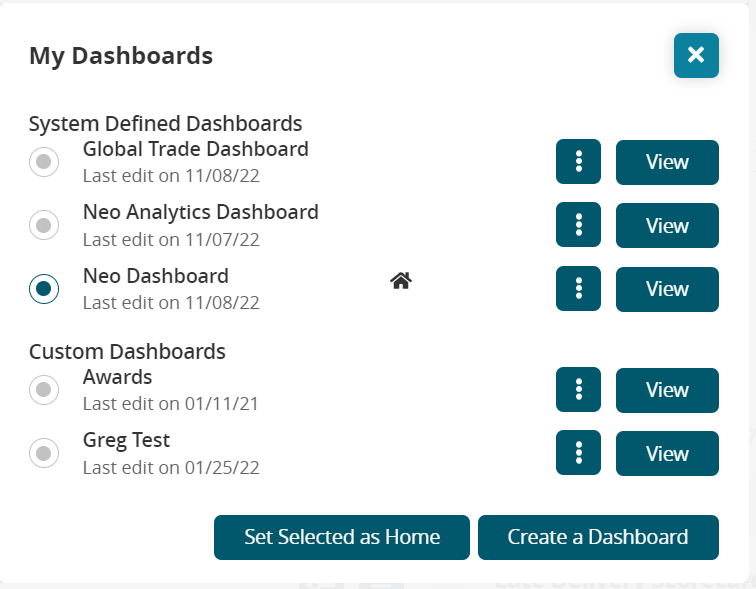The image size is (756, 589).
Task: Select the Global Trade Dashboard radio button
Action: 44,162
